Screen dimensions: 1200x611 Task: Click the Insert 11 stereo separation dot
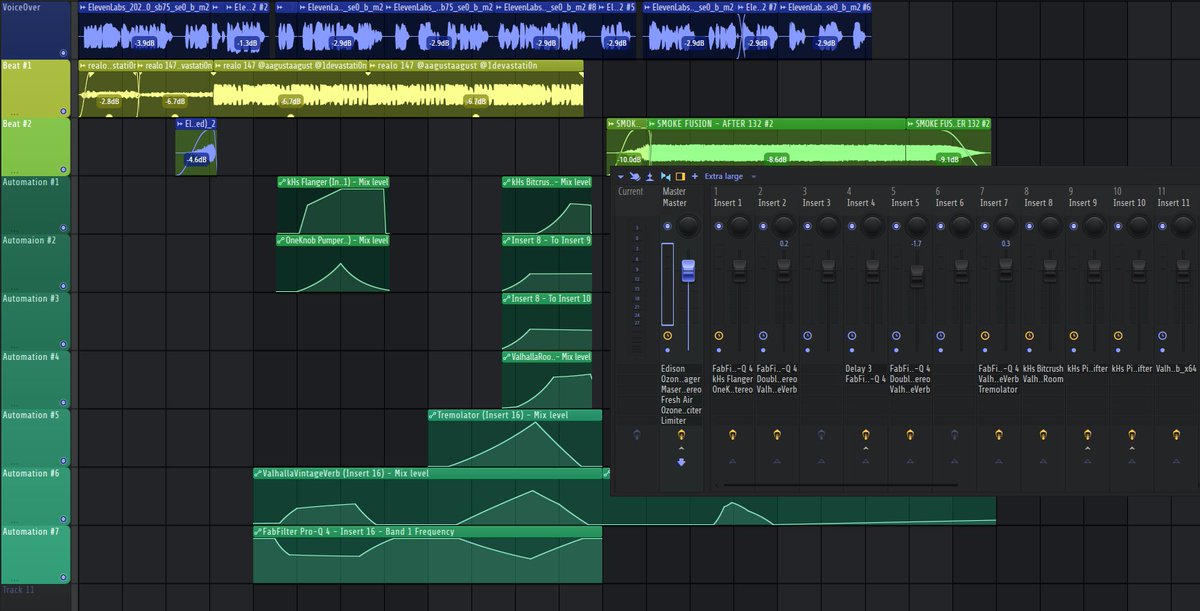click(1161, 351)
